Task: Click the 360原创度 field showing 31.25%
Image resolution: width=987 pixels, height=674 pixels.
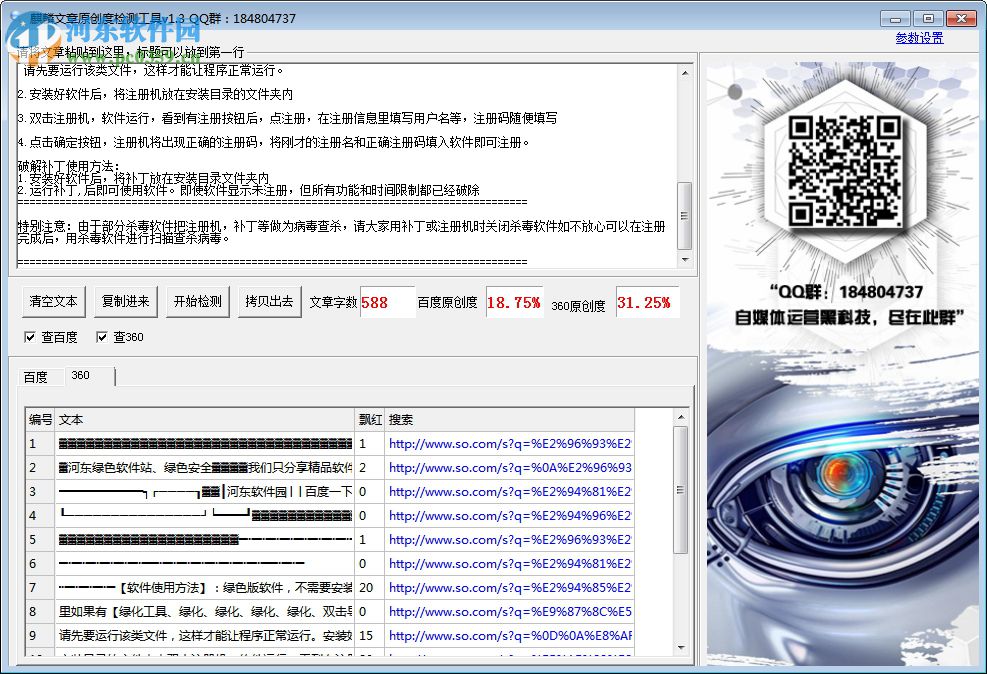Action: 646,302
